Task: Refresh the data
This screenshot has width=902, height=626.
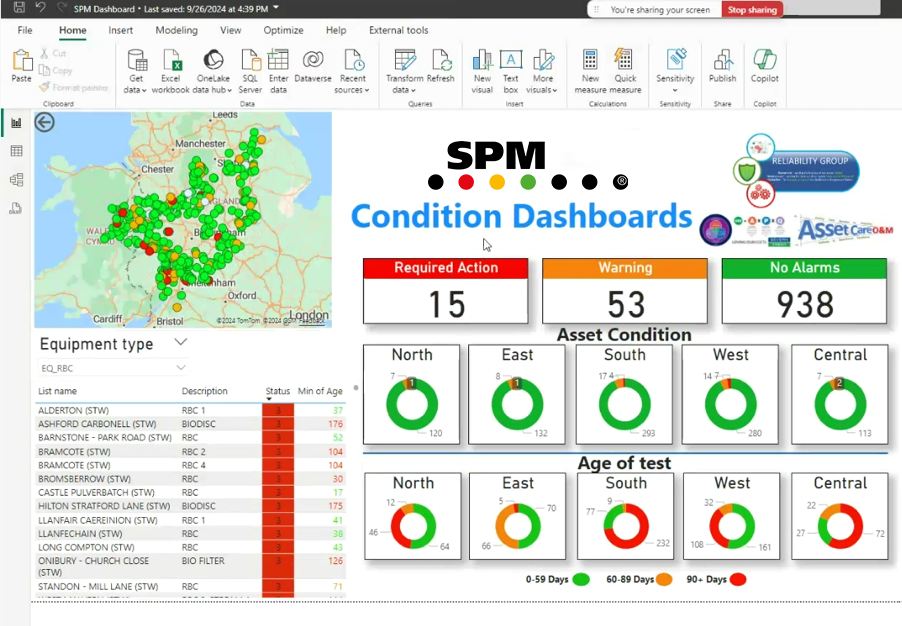Action: (x=444, y=62)
